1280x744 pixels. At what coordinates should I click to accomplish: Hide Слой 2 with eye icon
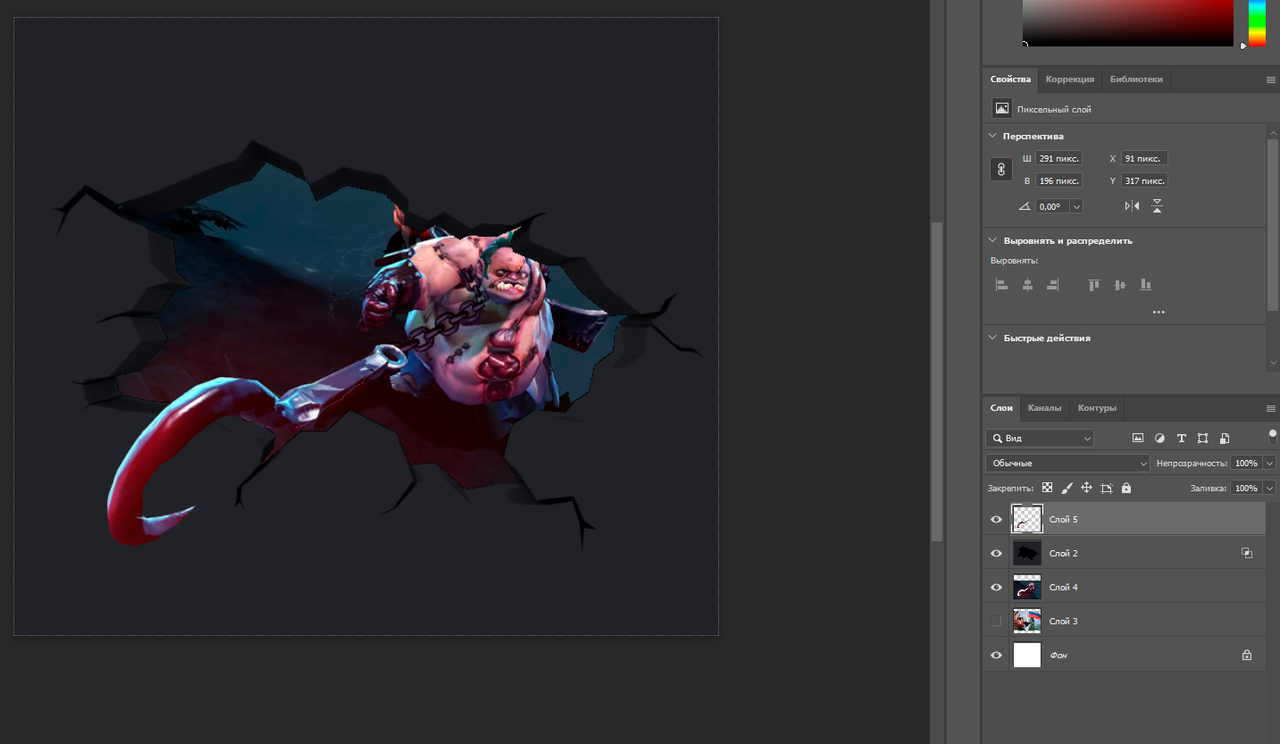[996, 553]
